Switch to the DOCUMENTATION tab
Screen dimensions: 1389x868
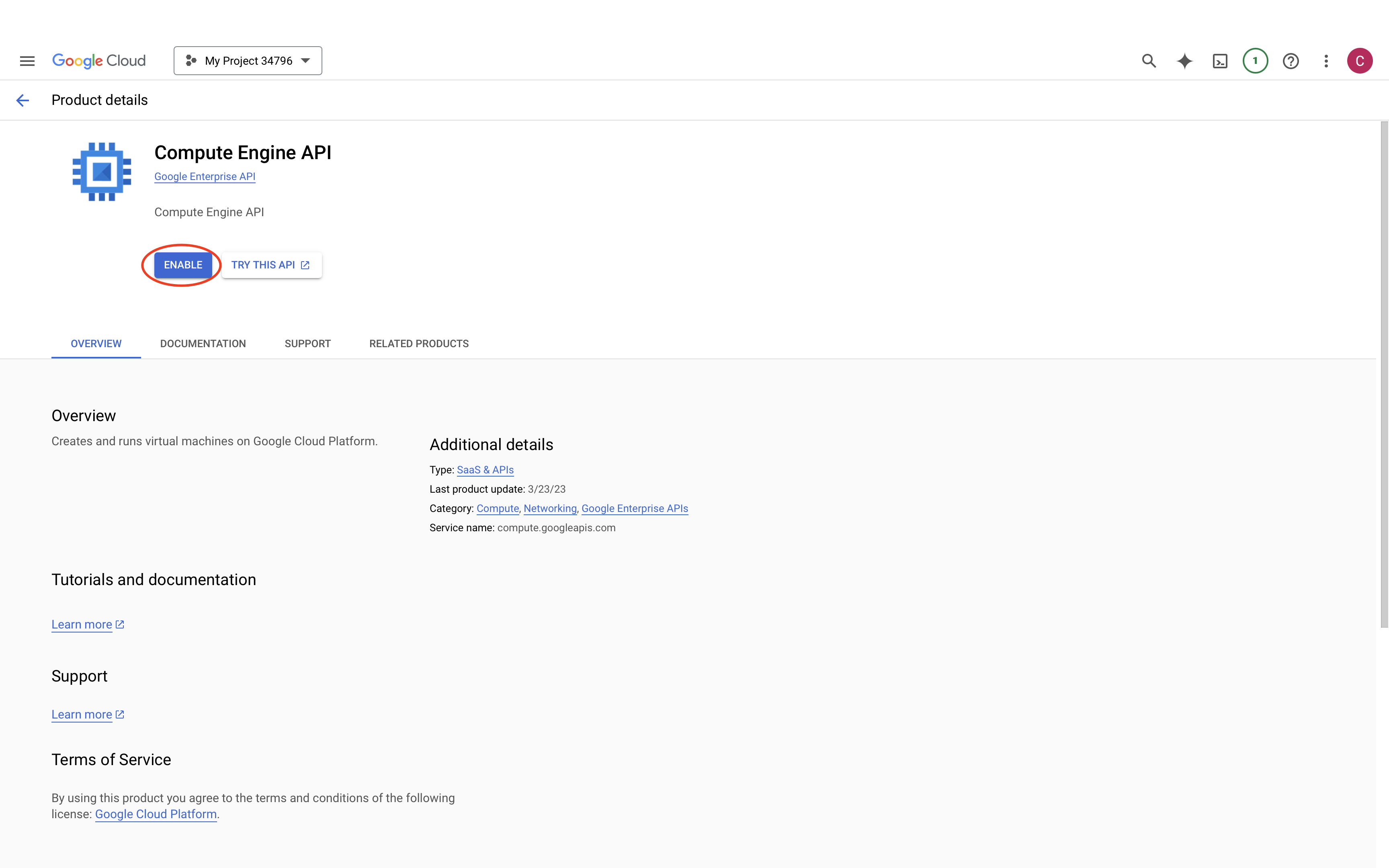tap(203, 343)
